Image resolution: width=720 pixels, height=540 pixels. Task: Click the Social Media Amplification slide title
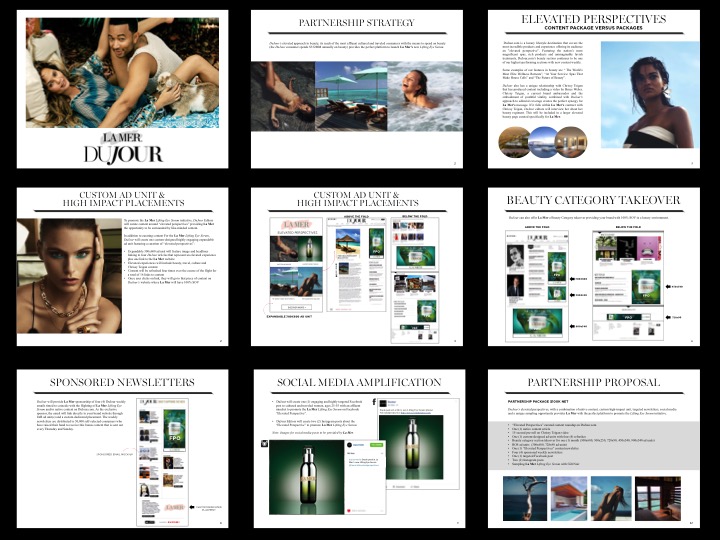point(359,381)
